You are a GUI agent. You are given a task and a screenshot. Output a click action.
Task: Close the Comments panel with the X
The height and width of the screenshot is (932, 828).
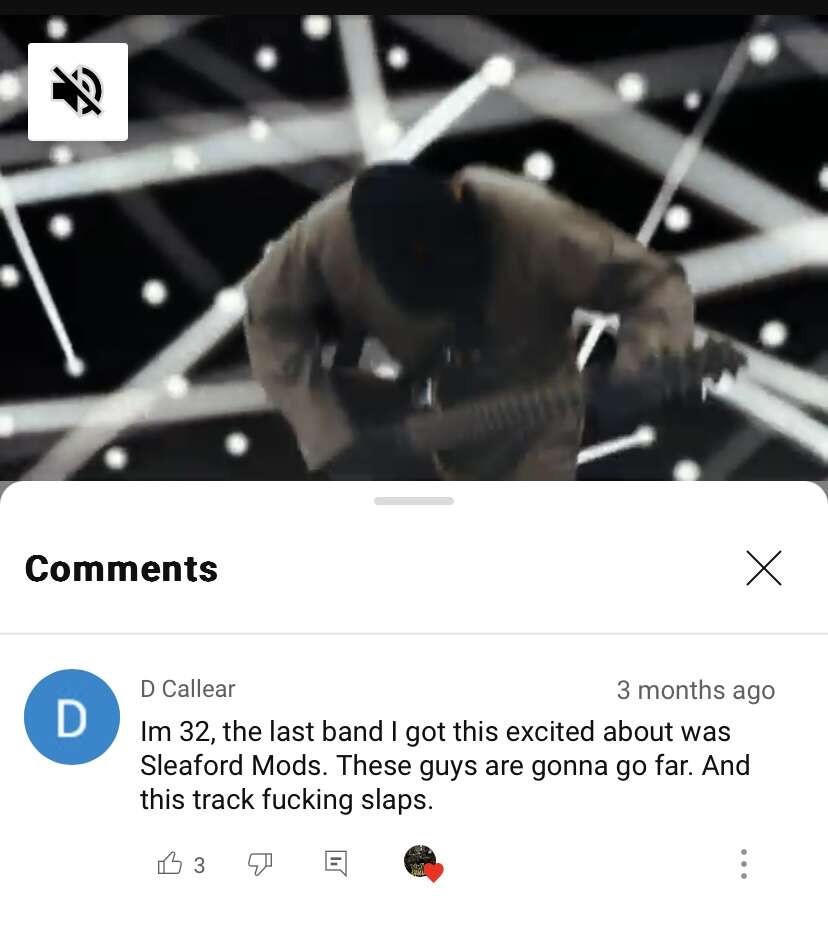(x=764, y=568)
